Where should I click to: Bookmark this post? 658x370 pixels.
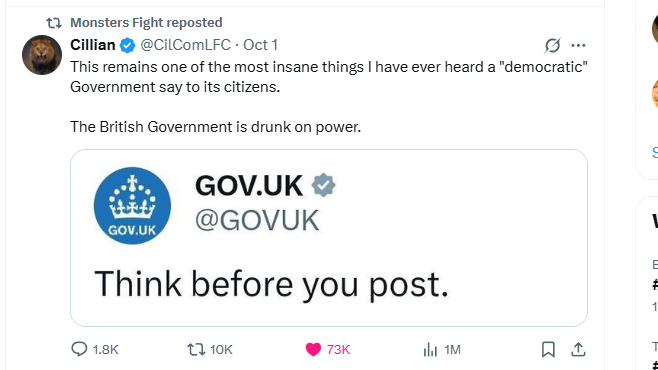point(548,349)
